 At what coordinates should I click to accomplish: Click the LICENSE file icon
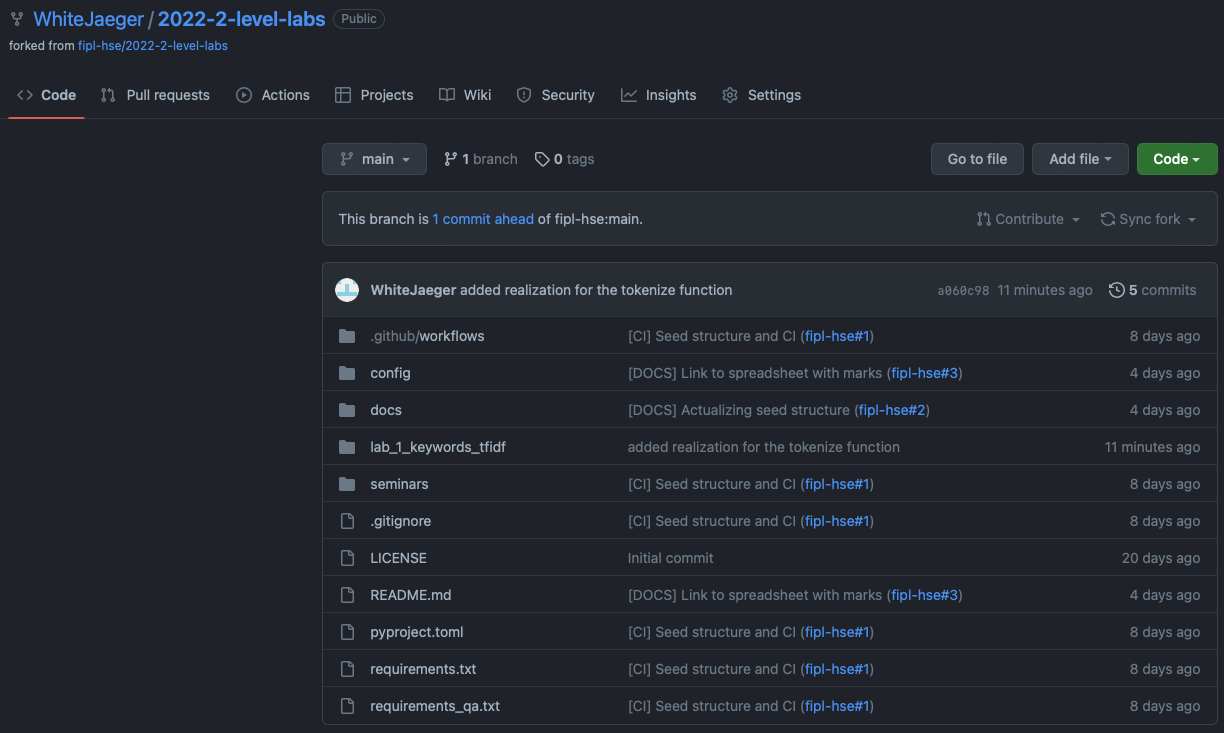[x=347, y=558]
